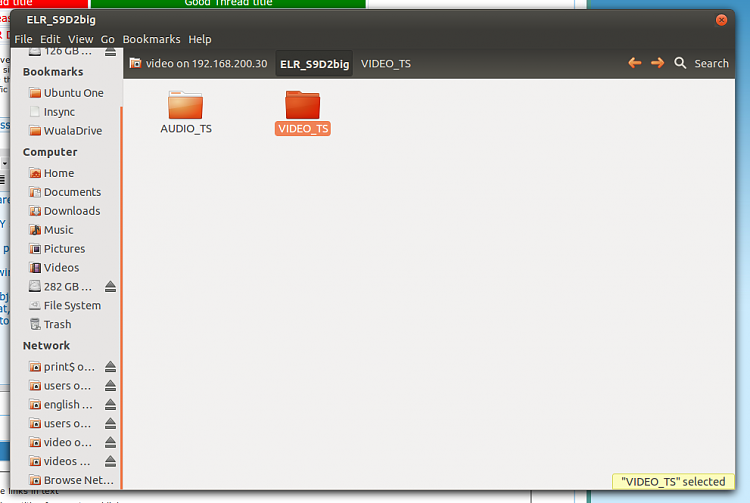Navigate to video on 192.168.200.30 breadcrumb
The height and width of the screenshot is (503, 750).
click(x=199, y=64)
